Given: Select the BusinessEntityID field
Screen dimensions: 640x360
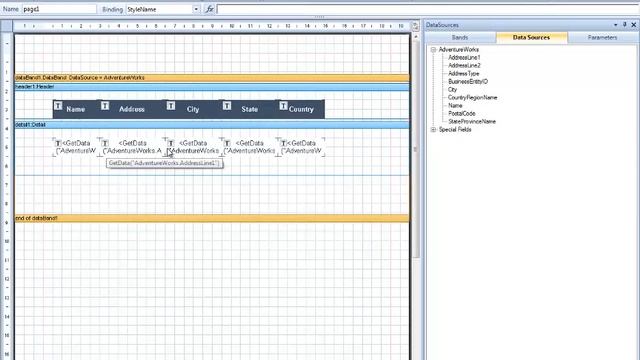Looking at the screenshot, I should (x=468, y=81).
